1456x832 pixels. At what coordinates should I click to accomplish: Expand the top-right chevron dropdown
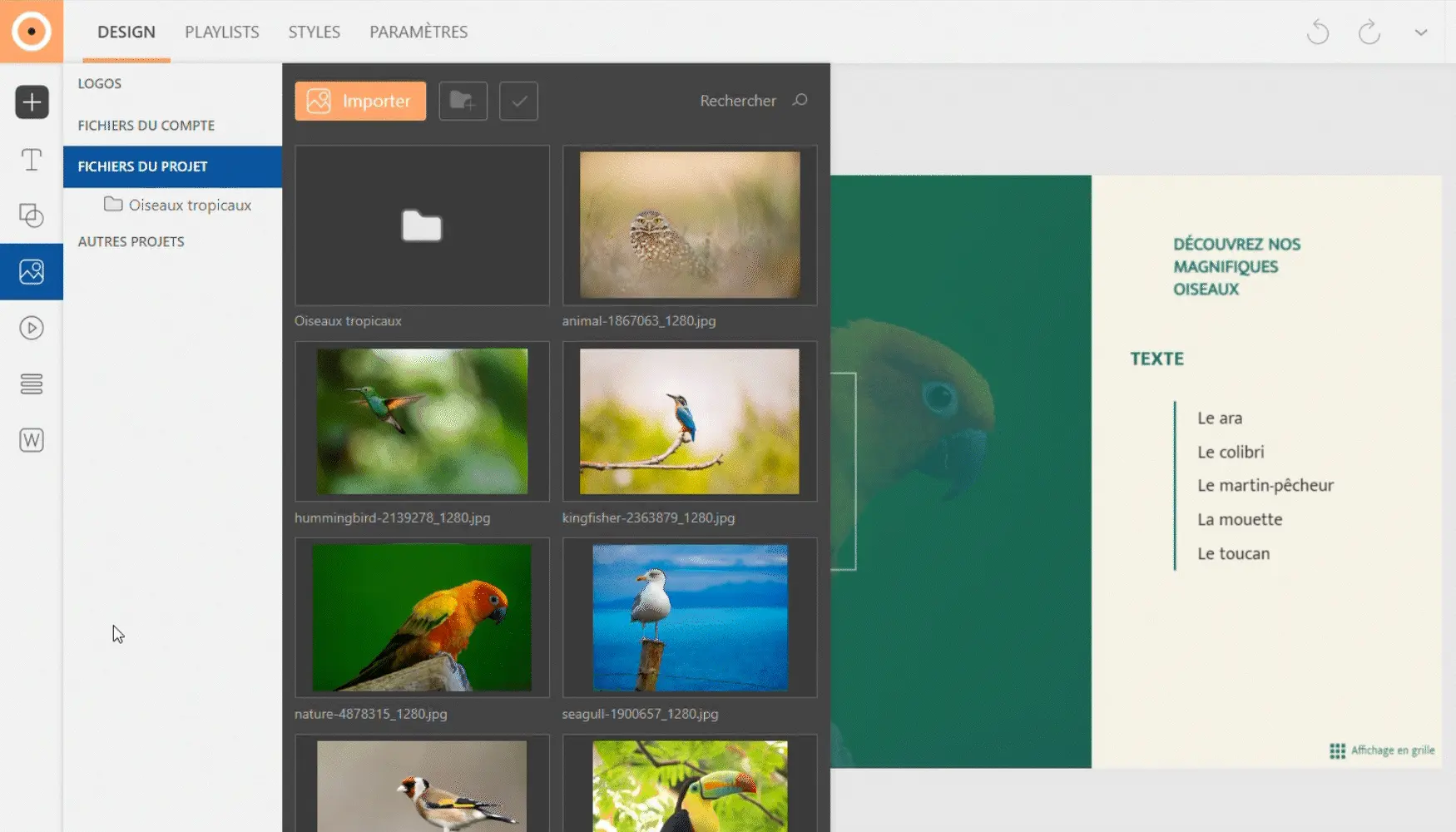tap(1421, 32)
